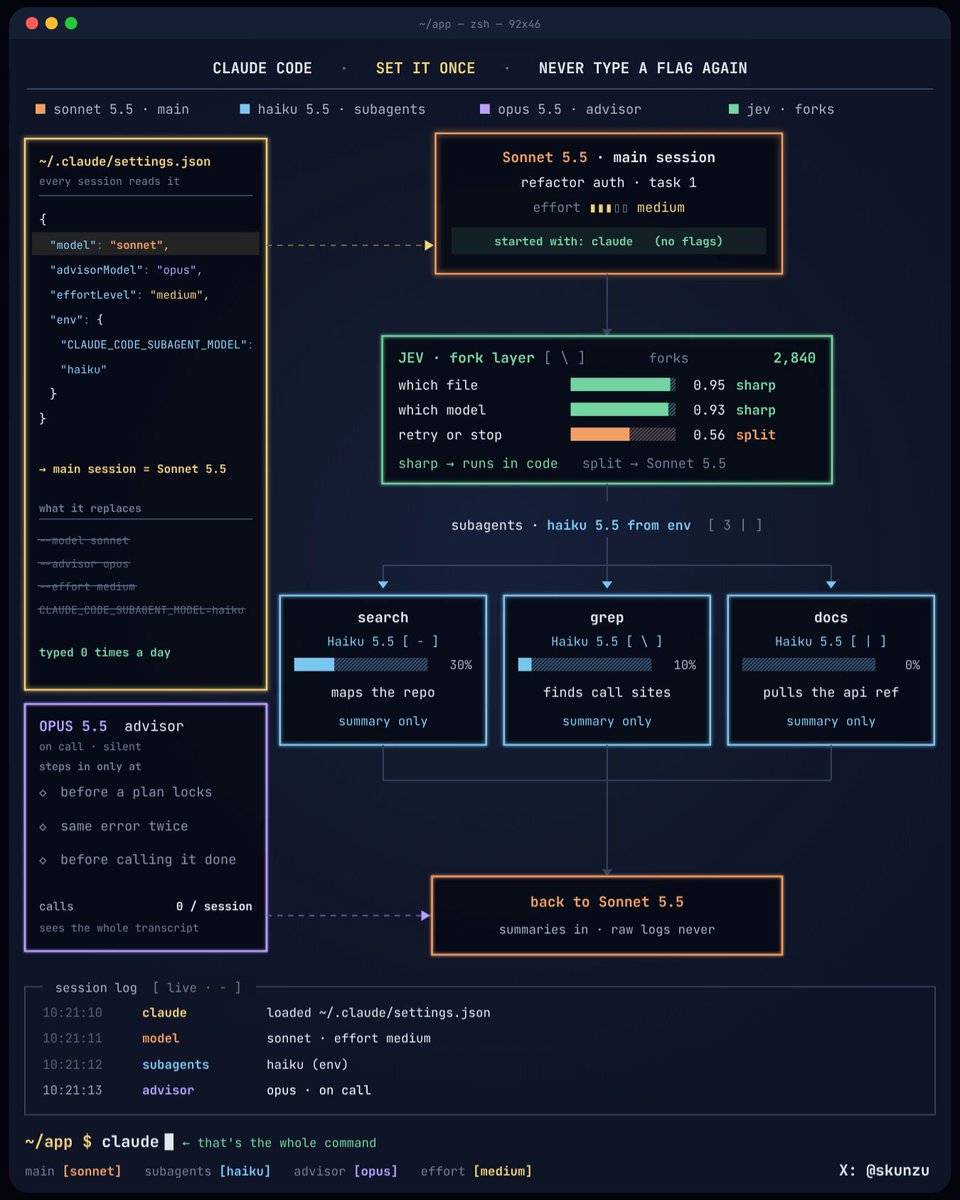Image resolution: width=960 pixels, height=1200 pixels.
Task: Click the "before a plan locks" item
Action: (136, 792)
